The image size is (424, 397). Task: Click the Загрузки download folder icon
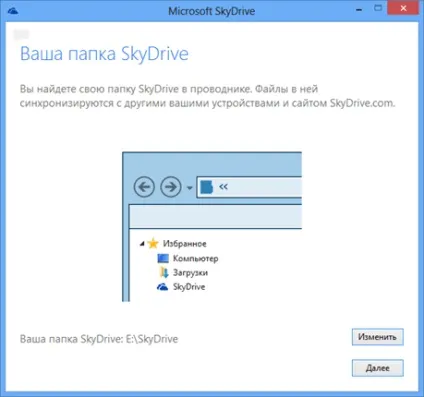coord(164,272)
